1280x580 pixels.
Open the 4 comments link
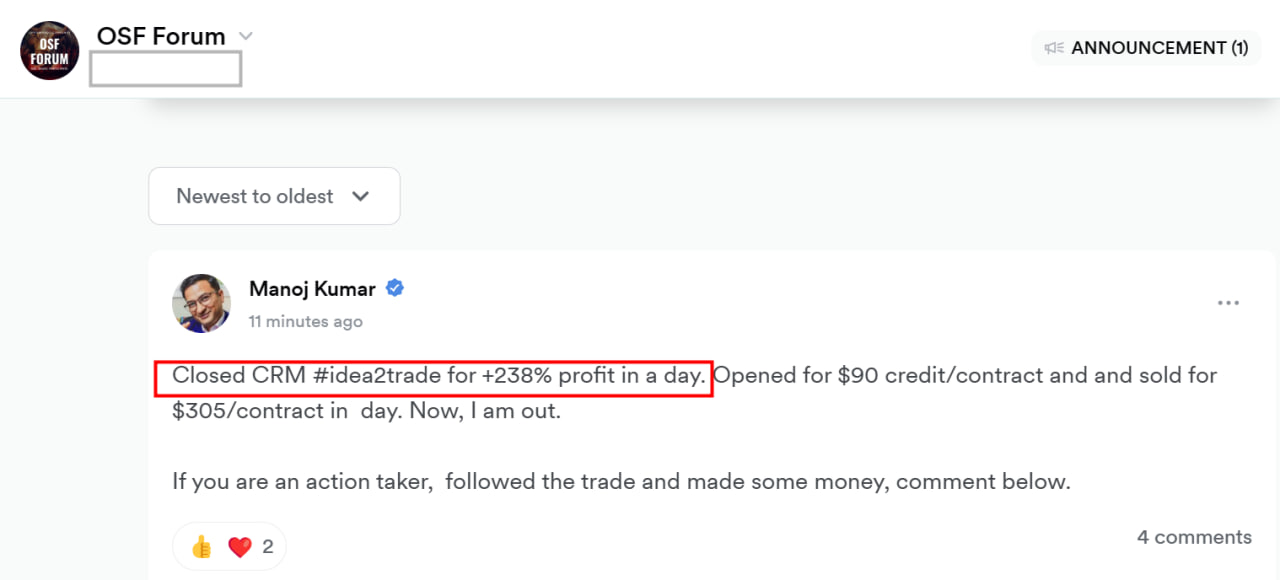(1194, 537)
